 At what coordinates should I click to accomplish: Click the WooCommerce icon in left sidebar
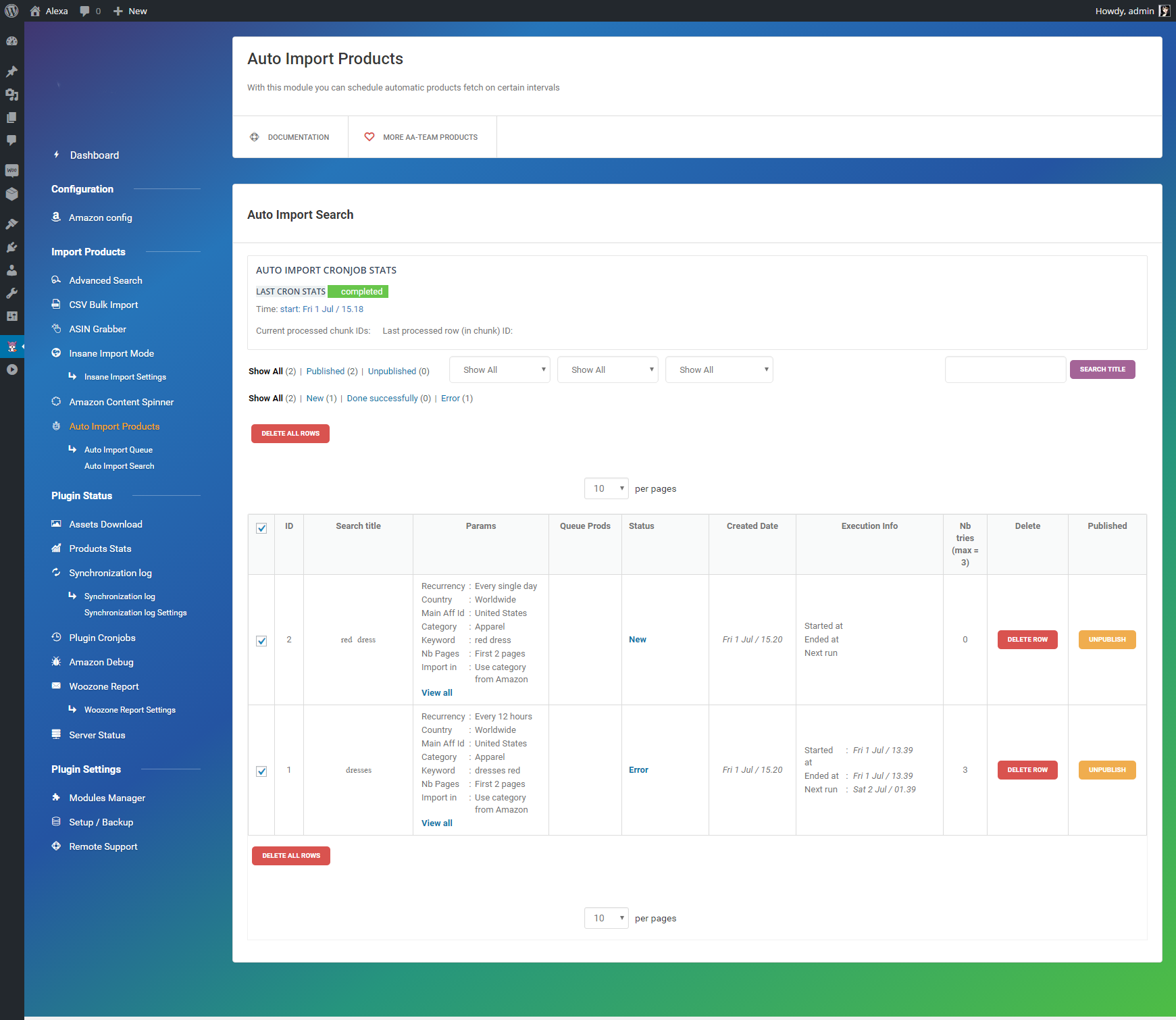pyautogui.click(x=11, y=170)
